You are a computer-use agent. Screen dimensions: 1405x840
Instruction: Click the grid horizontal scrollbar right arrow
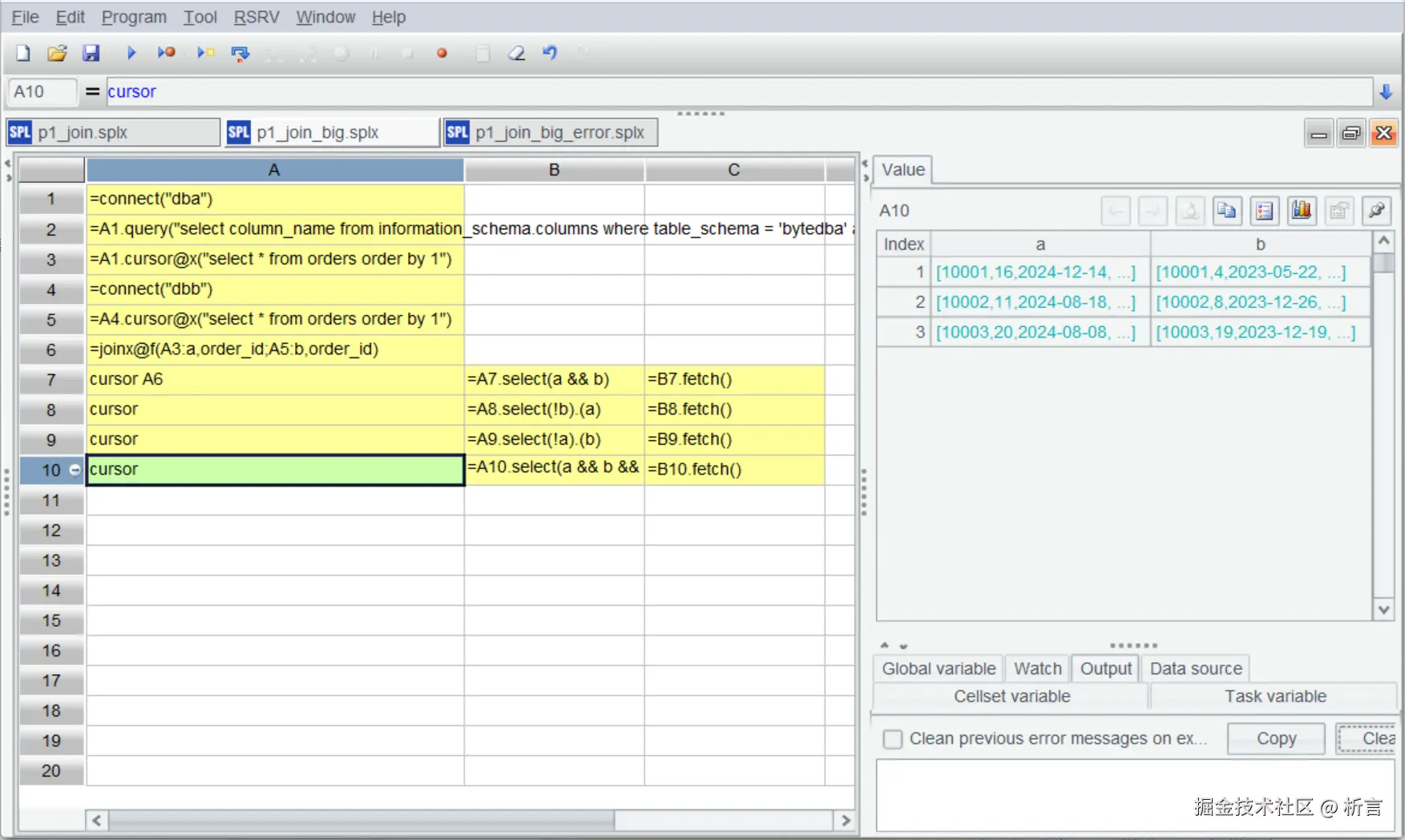[844, 821]
